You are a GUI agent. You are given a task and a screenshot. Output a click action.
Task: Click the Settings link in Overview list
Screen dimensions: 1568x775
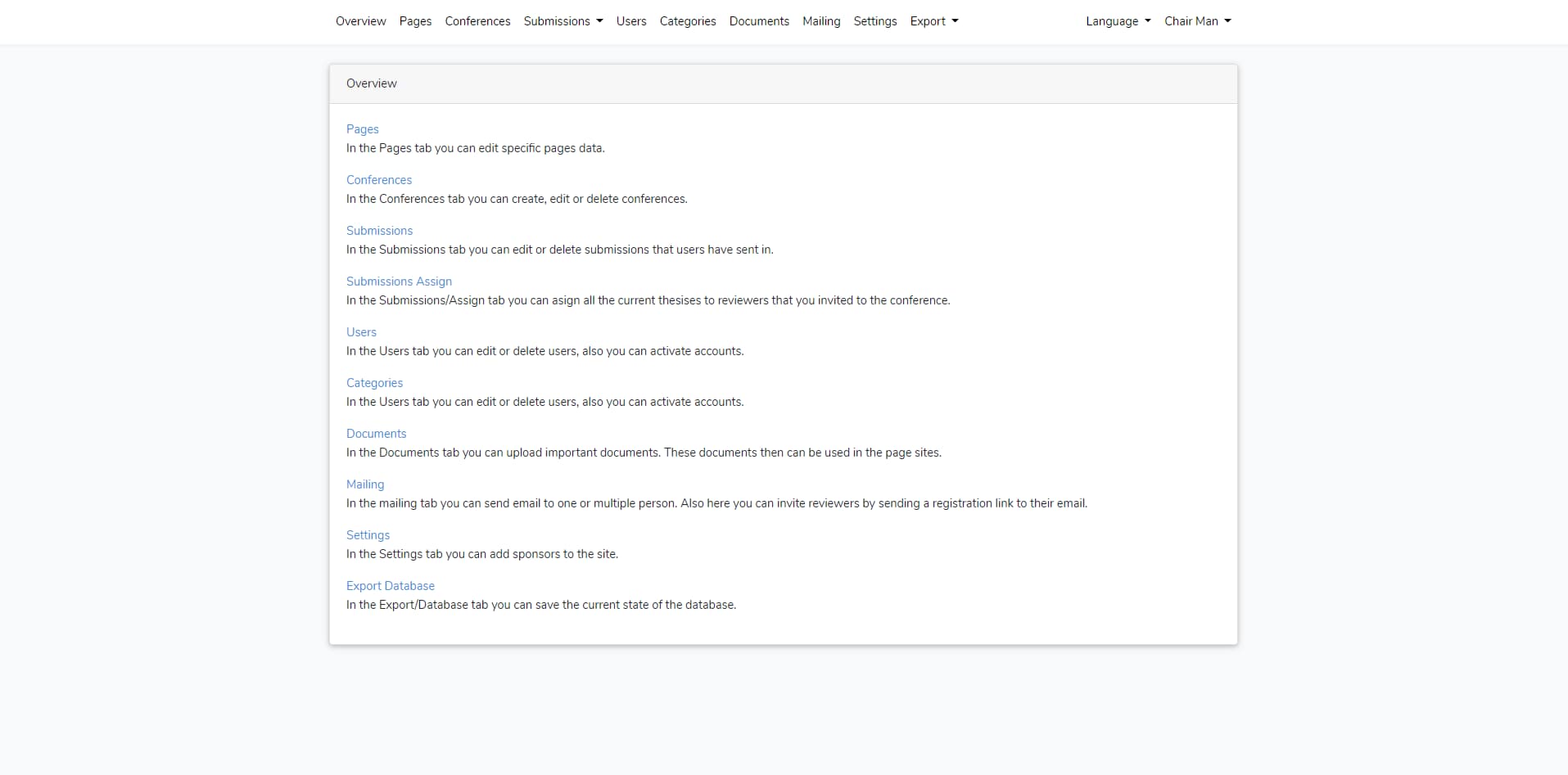coord(368,535)
